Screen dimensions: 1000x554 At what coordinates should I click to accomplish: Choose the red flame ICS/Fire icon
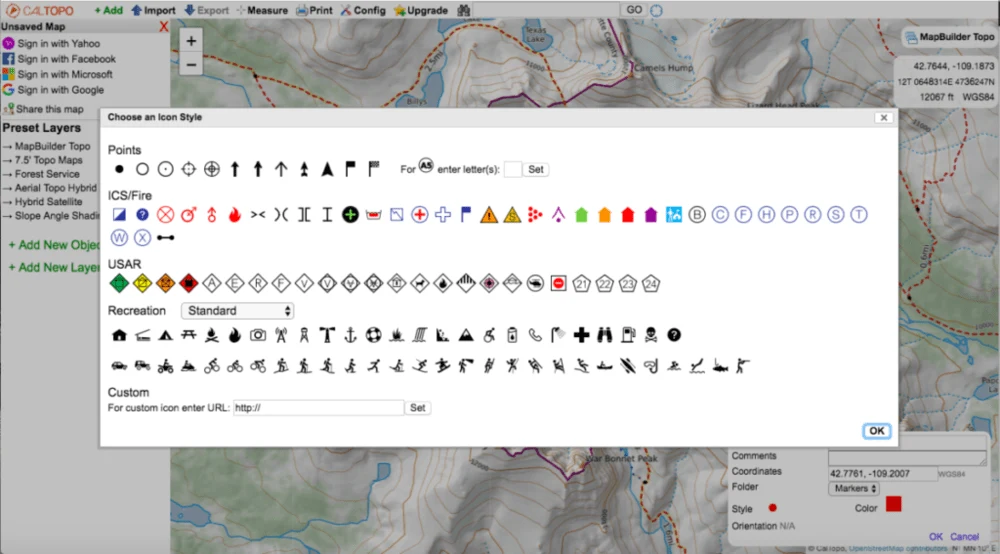tap(235, 215)
